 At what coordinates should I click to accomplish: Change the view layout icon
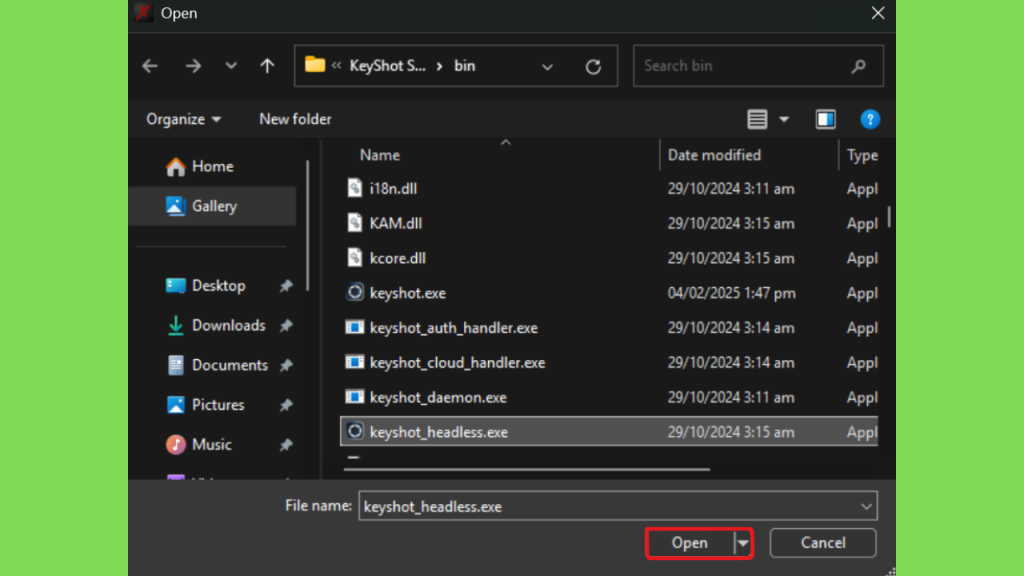[x=757, y=120]
